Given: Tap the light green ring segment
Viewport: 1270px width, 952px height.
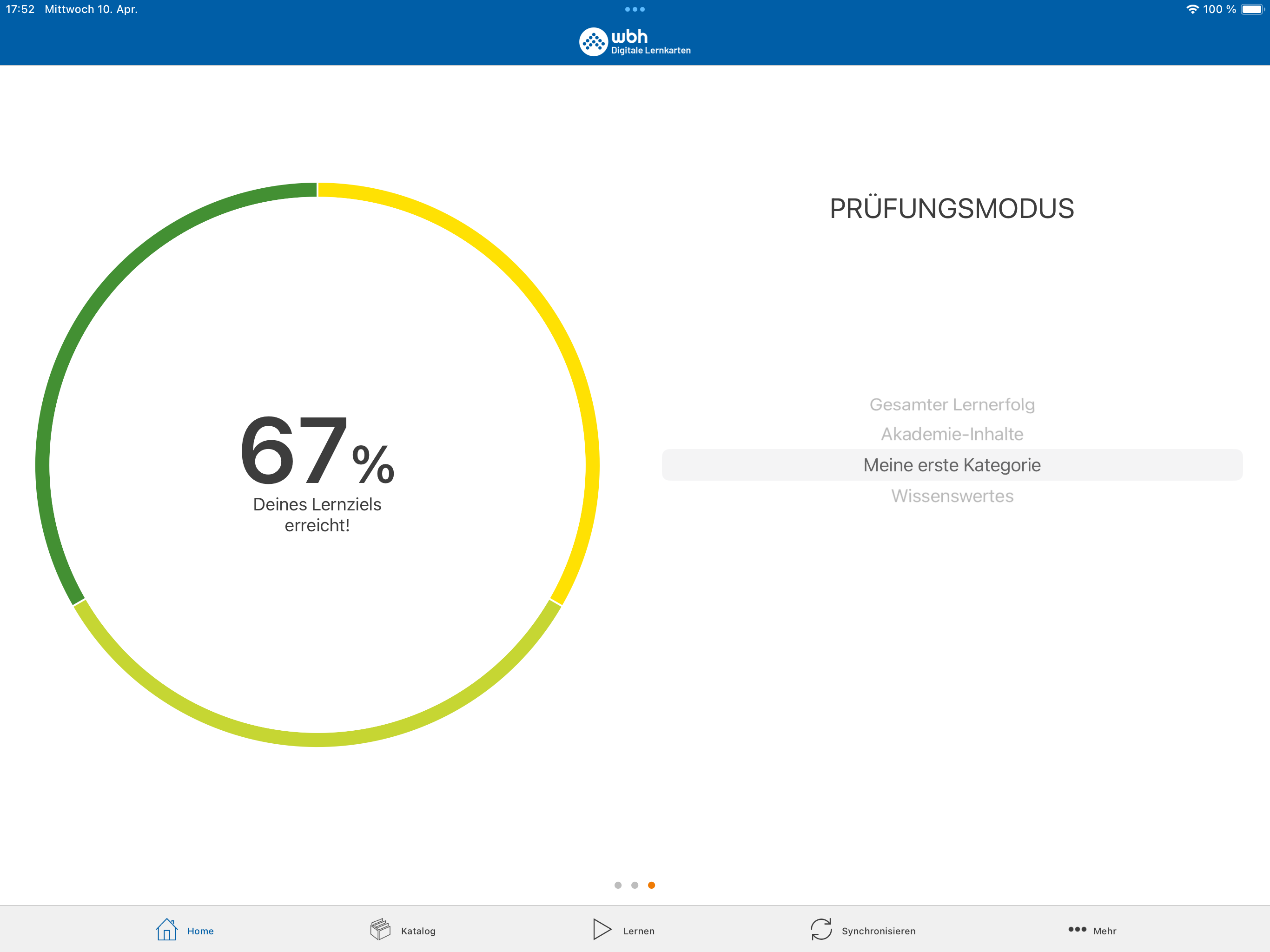Looking at the screenshot, I should pos(317,740).
